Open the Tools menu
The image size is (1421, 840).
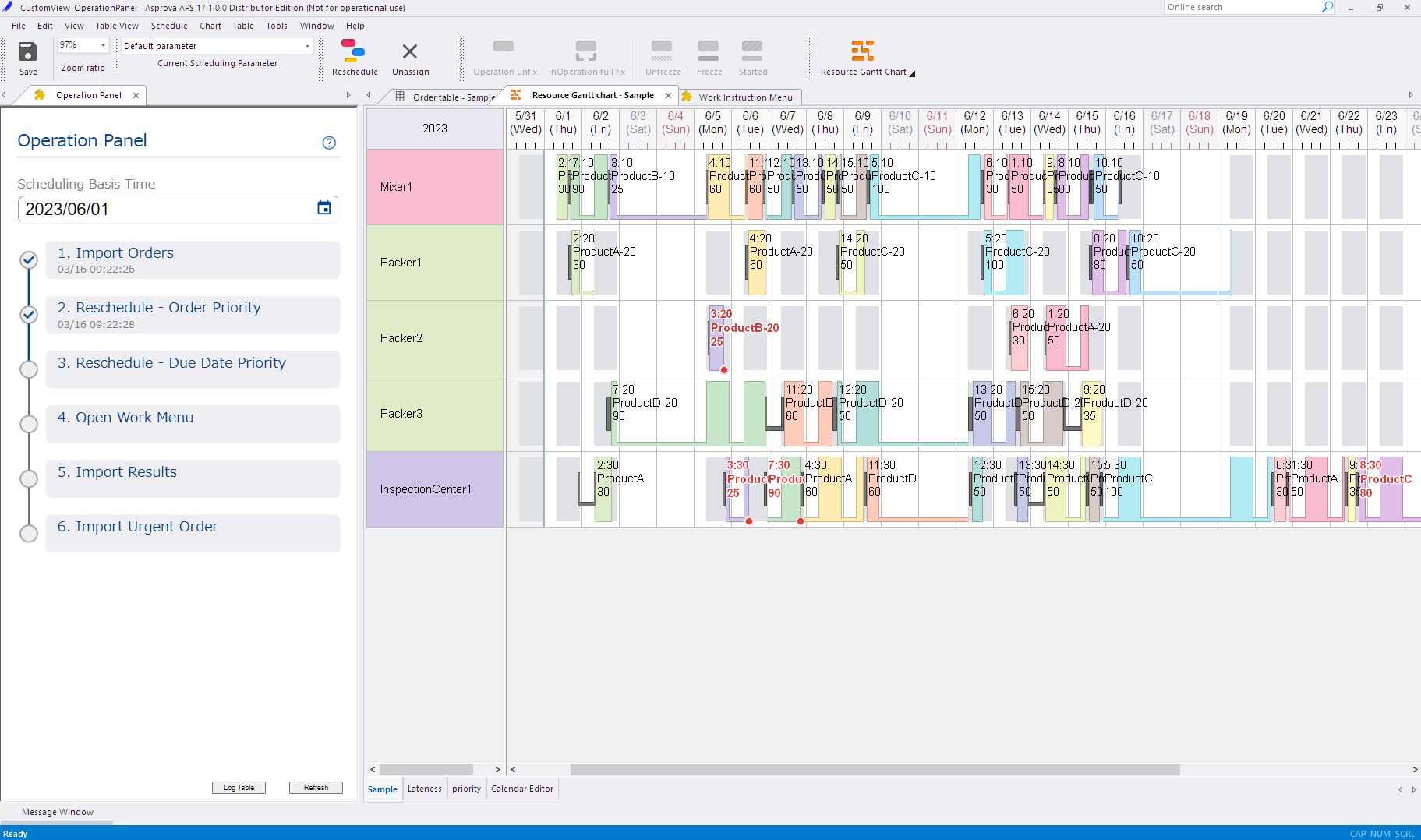[x=277, y=26]
